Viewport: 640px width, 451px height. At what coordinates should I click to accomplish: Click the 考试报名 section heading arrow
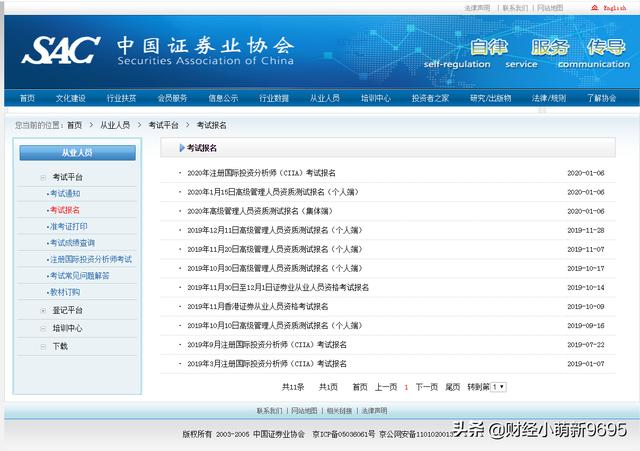pyautogui.click(x=182, y=148)
